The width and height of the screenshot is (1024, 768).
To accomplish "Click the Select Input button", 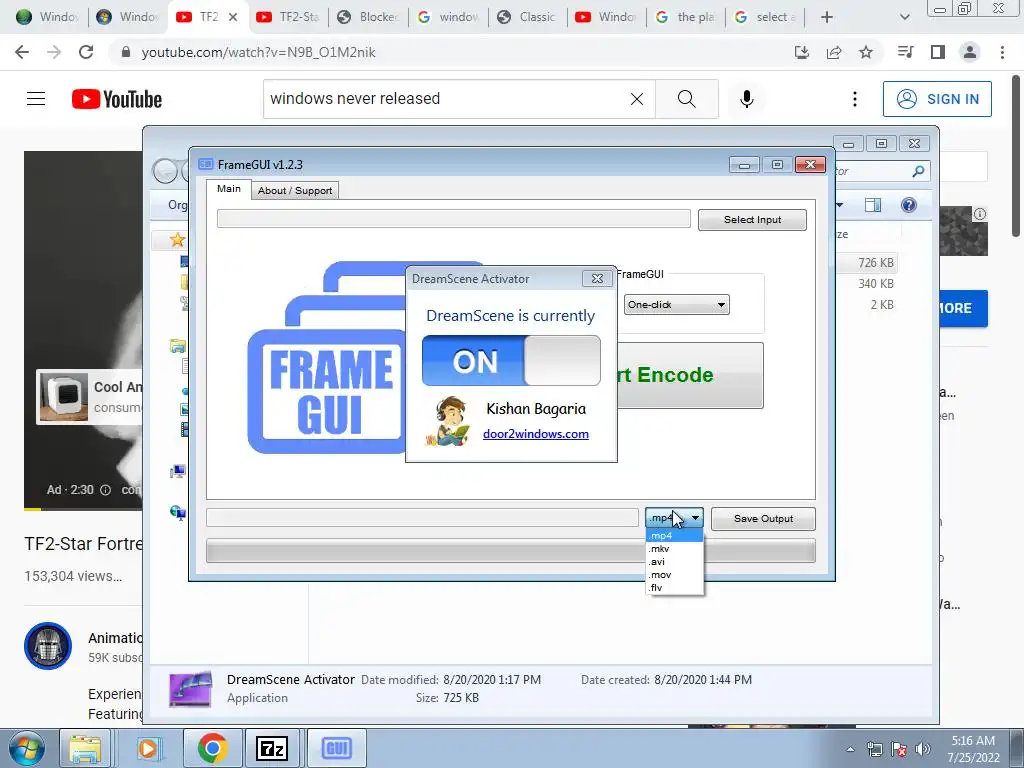I will click(752, 219).
